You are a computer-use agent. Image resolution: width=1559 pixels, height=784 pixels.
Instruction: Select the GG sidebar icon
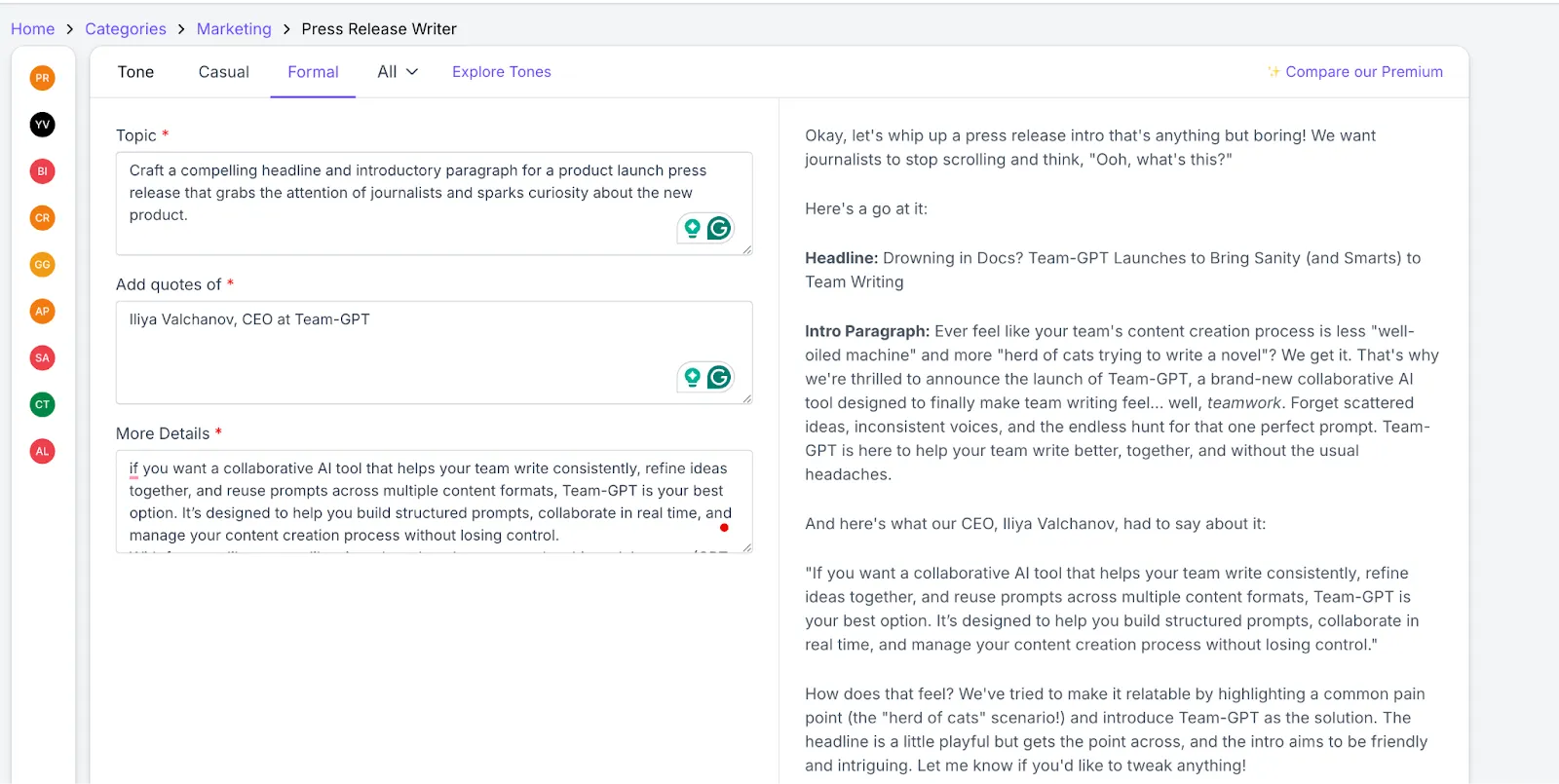click(42, 265)
